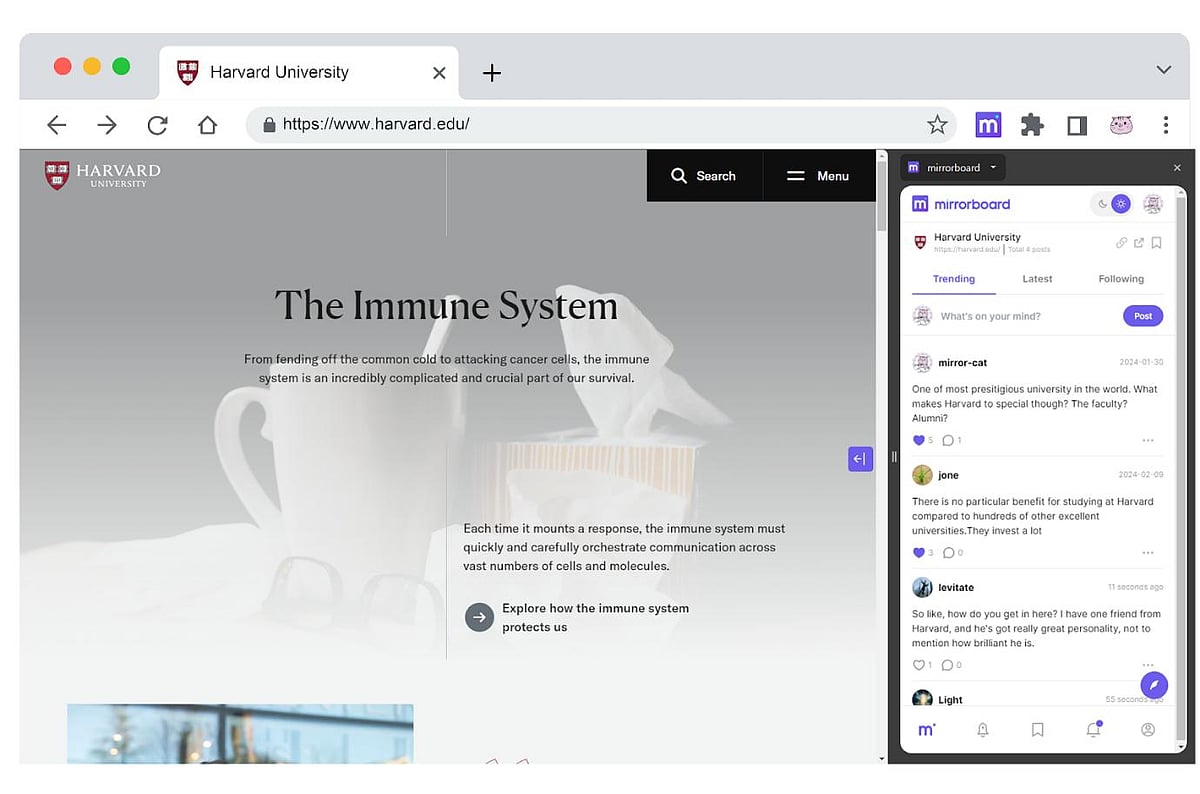Go back with the browser back arrow
The image size is (1200, 794).
click(57, 125)
